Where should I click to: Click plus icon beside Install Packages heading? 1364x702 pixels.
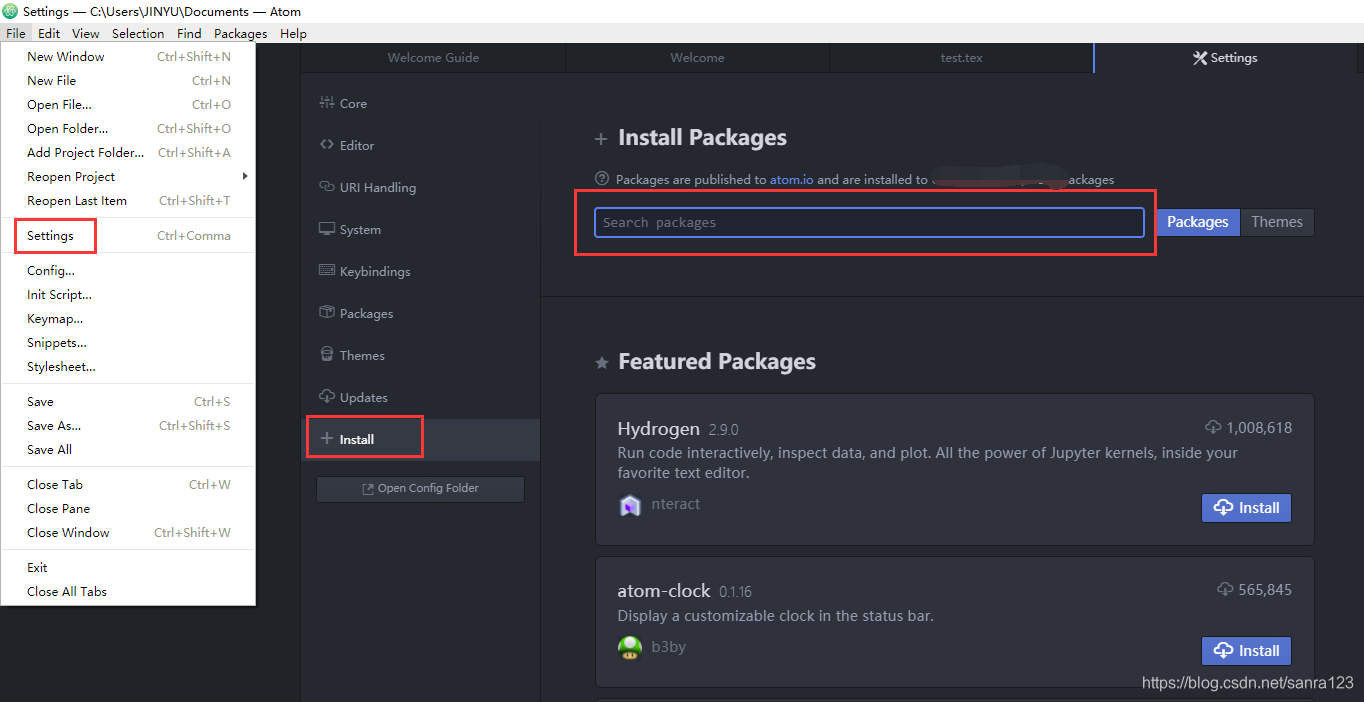coord(601,139)
